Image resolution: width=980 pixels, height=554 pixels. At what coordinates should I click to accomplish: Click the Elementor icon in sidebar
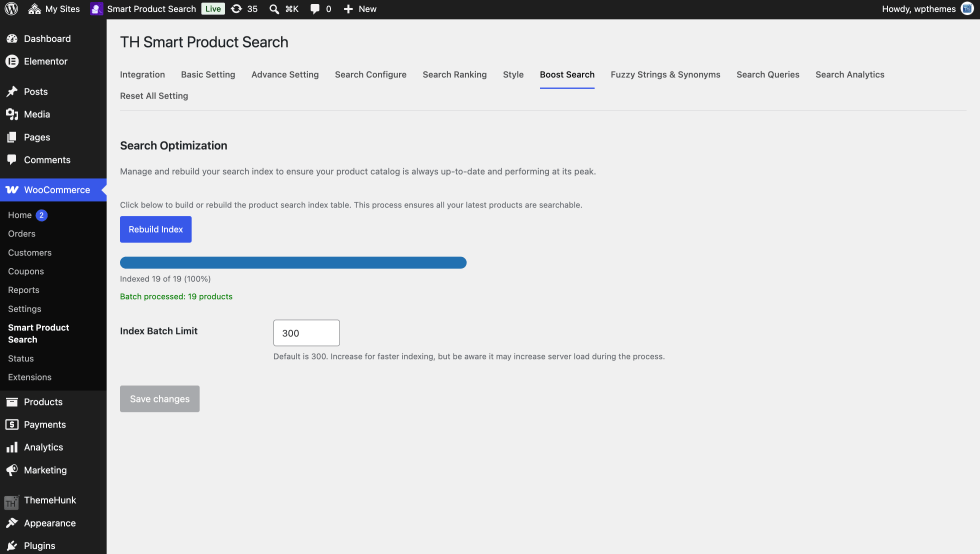click(12, 61)
